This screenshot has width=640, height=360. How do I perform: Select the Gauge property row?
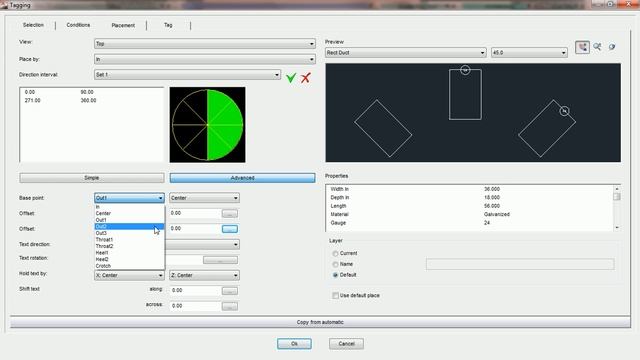[469, 223]
